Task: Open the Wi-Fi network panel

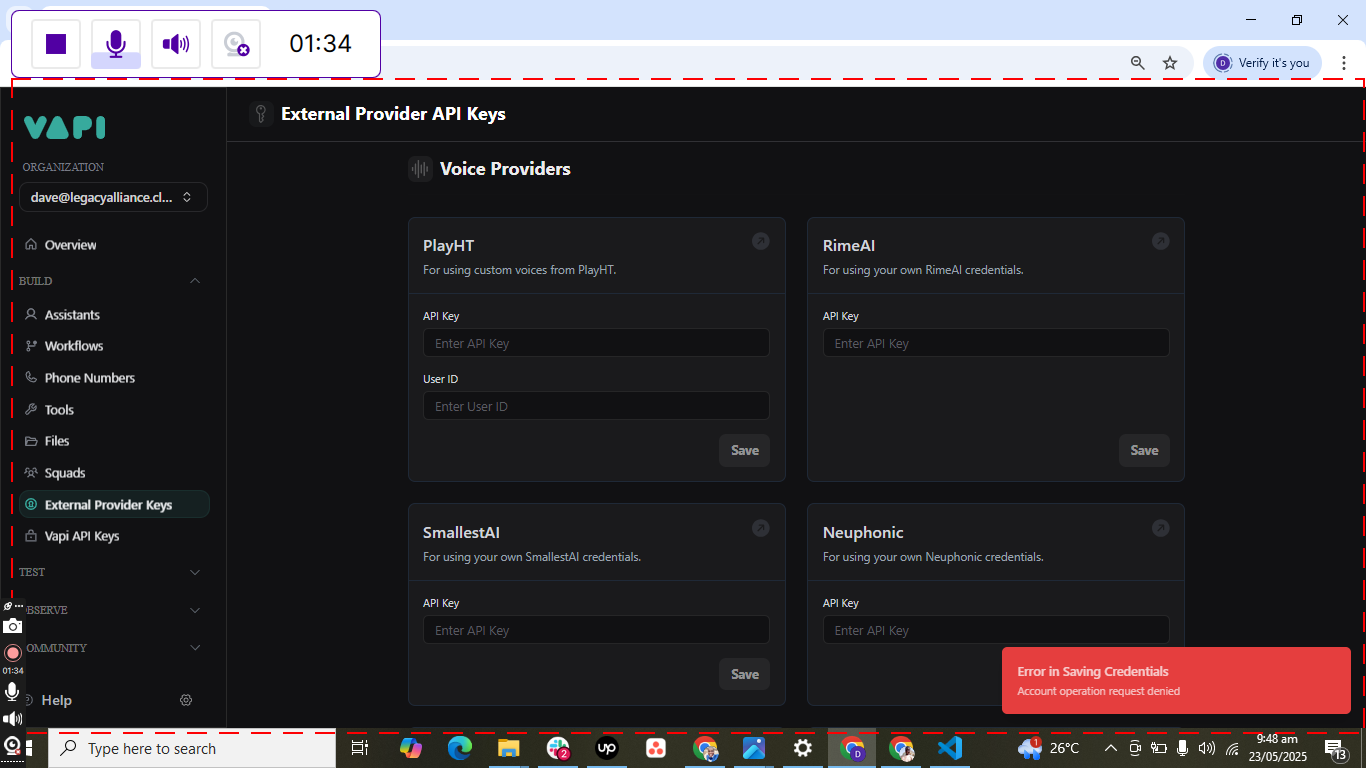Action: pyautogui.click(x=1232, y=748)
